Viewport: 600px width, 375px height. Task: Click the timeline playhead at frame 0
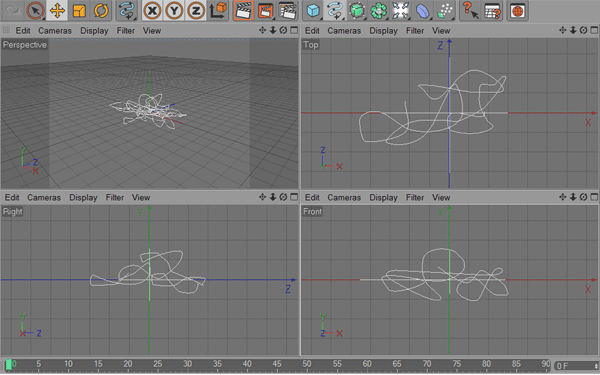pyautogui.click(x=9, y=365)
